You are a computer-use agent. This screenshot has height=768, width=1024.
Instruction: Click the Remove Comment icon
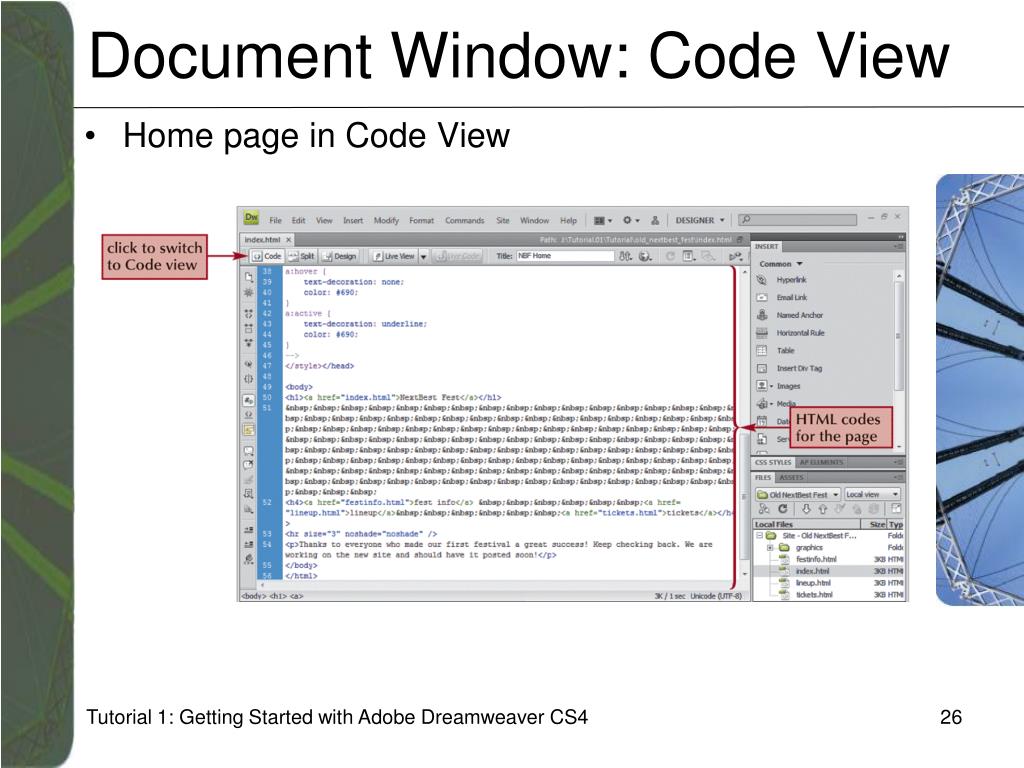click(x=249, y=465)
